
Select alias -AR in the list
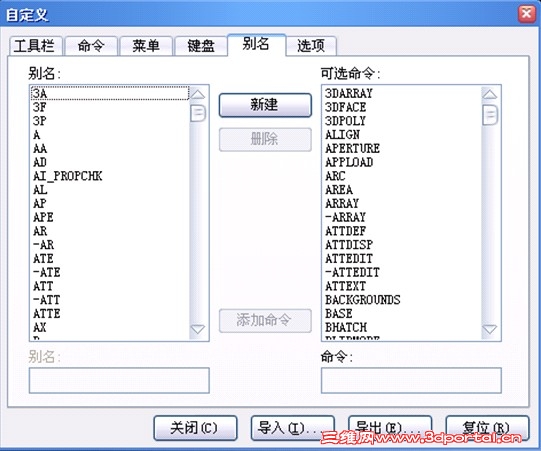tap(110, 245)
